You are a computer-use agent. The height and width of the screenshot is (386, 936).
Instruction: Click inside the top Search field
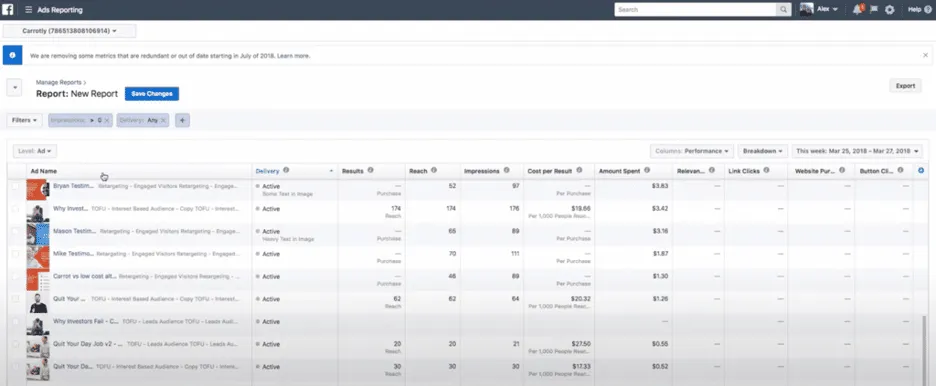(696, 10)
